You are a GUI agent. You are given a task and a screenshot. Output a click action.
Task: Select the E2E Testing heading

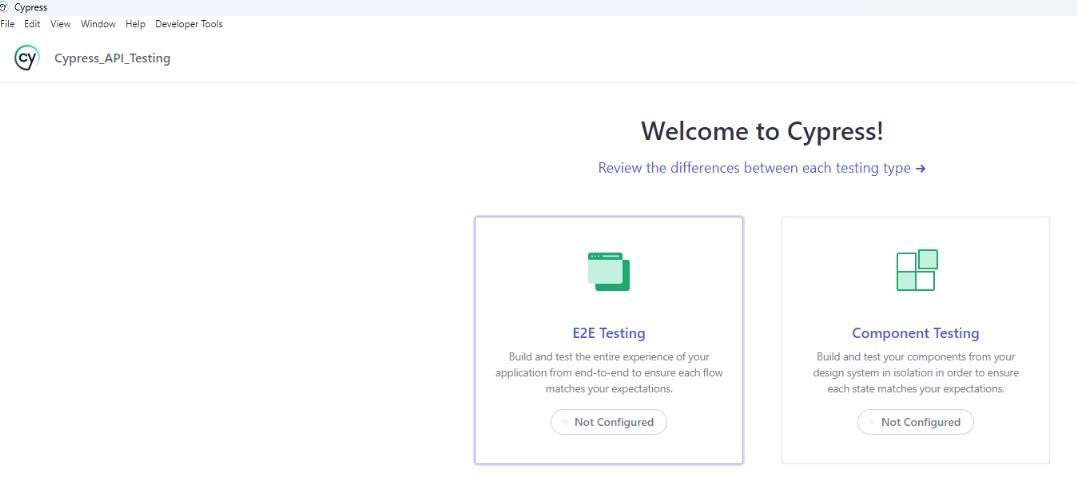coord(609,333)
